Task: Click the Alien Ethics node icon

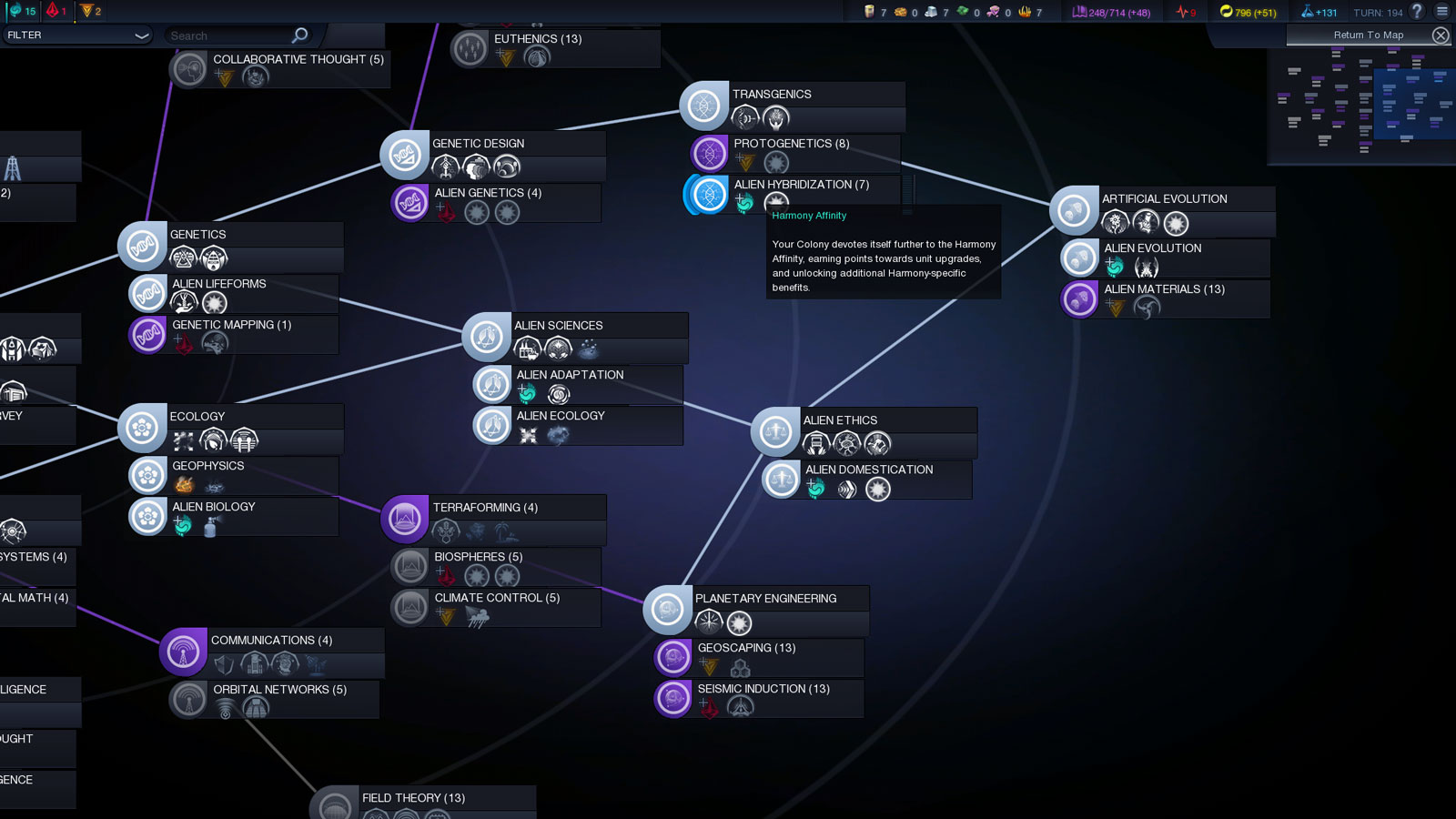Action: (775, 431)
